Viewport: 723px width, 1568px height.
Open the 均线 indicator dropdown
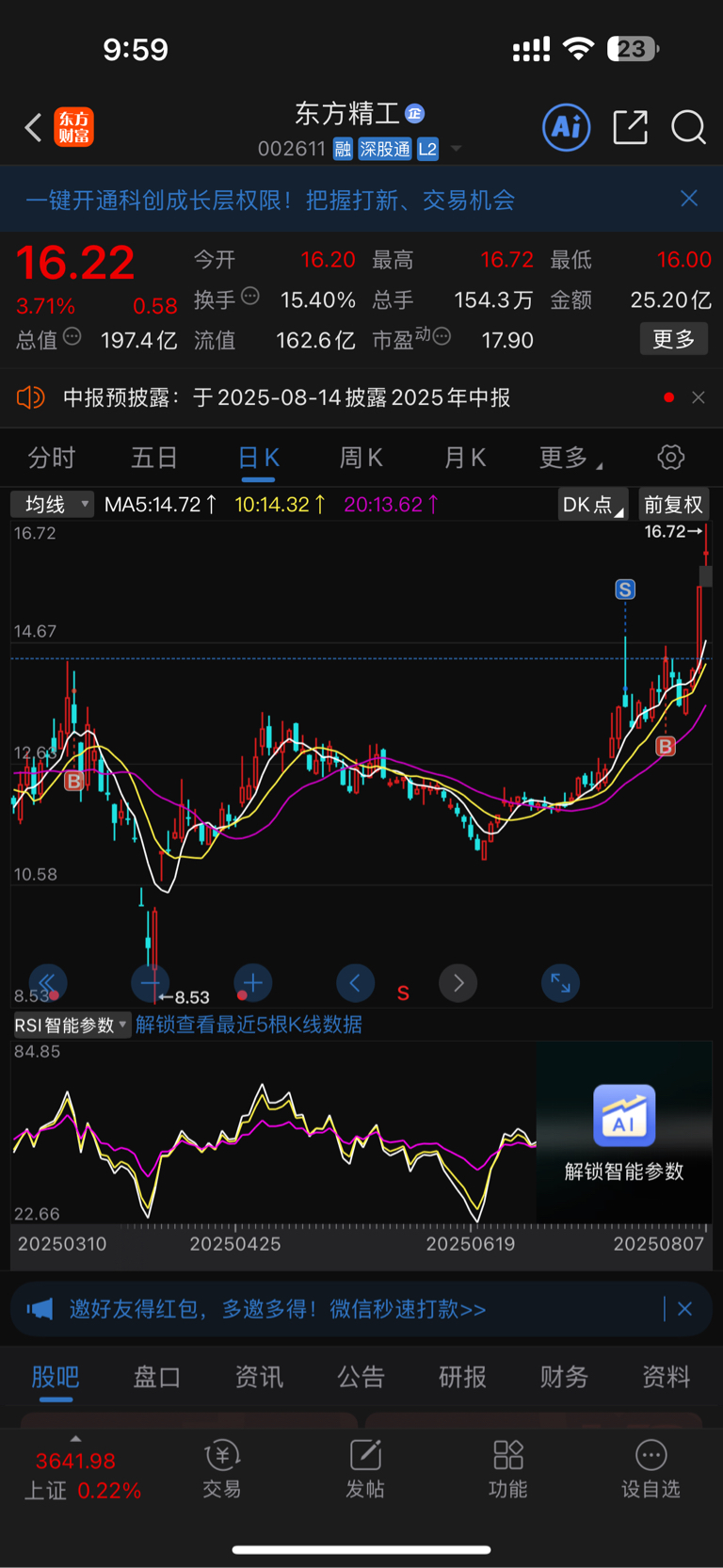pos(52,505)
